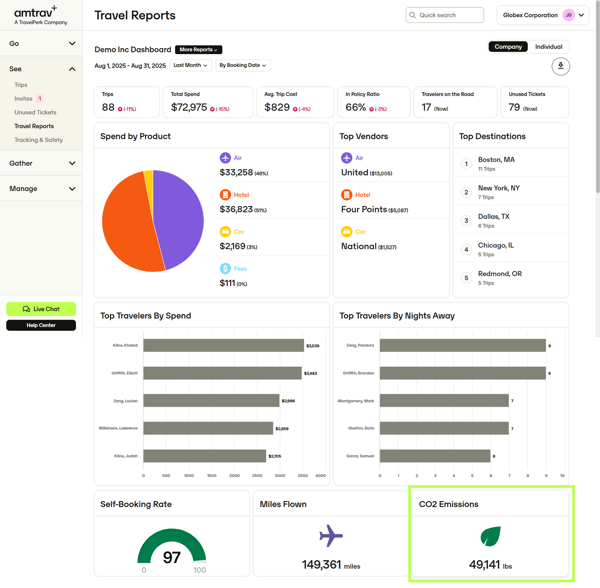Click the Fees icon in Spend by Product
Image resolution: width=600 pixels, height=588 pixels.
tap(225, 269)
